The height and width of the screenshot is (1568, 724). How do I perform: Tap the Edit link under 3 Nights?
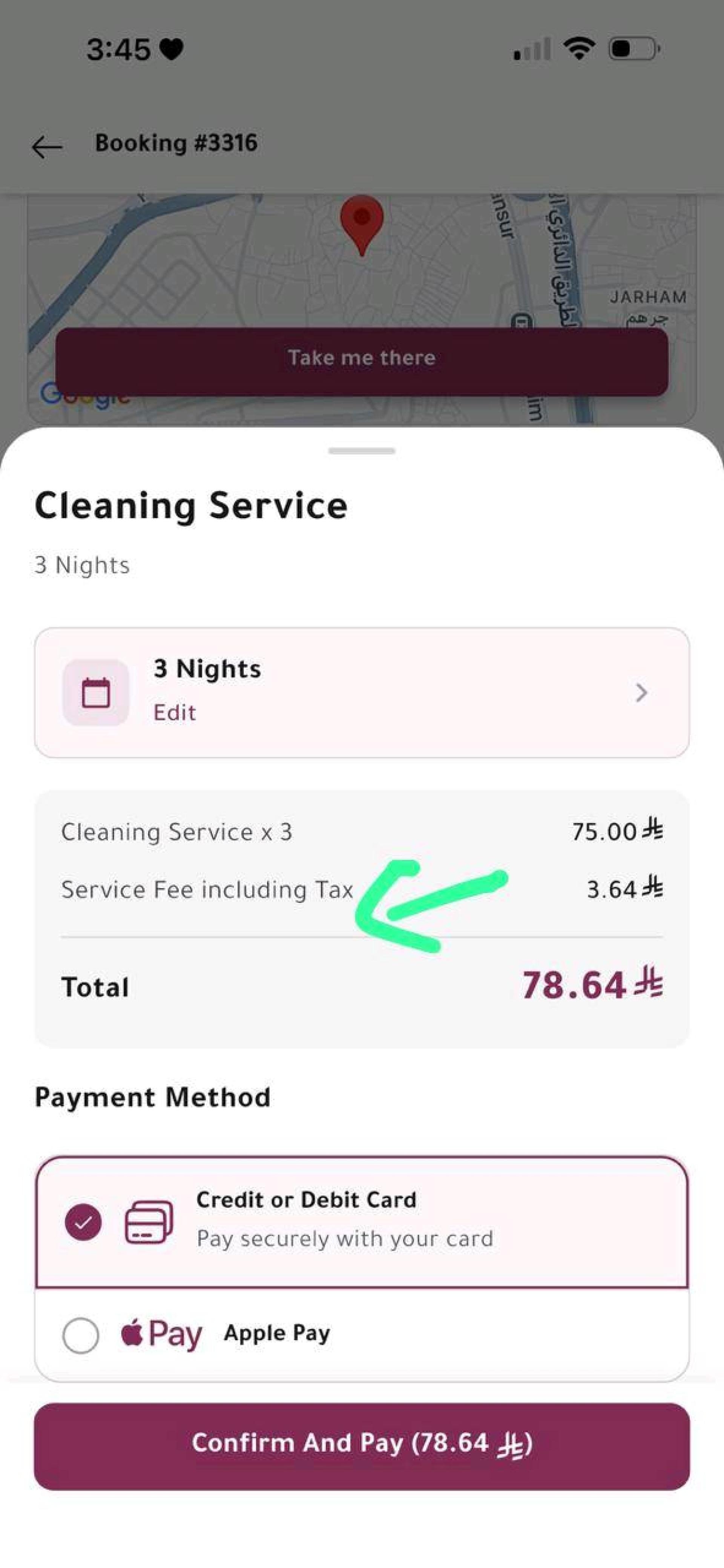[x=175, y=712]
